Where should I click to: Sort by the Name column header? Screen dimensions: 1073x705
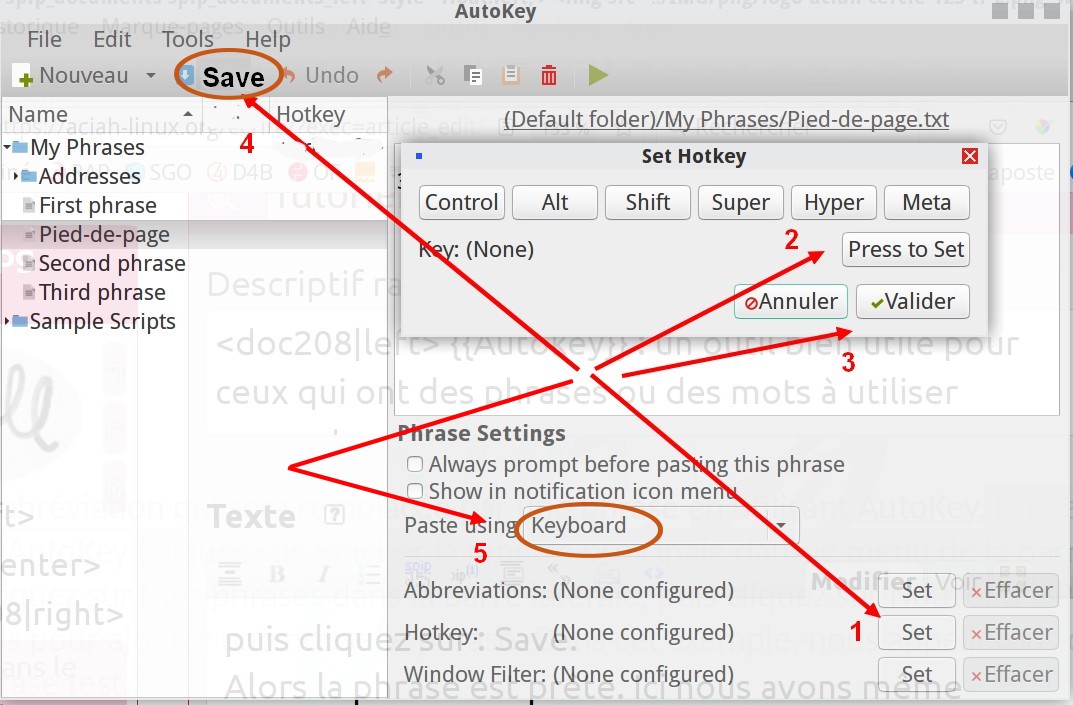(101, 114)
